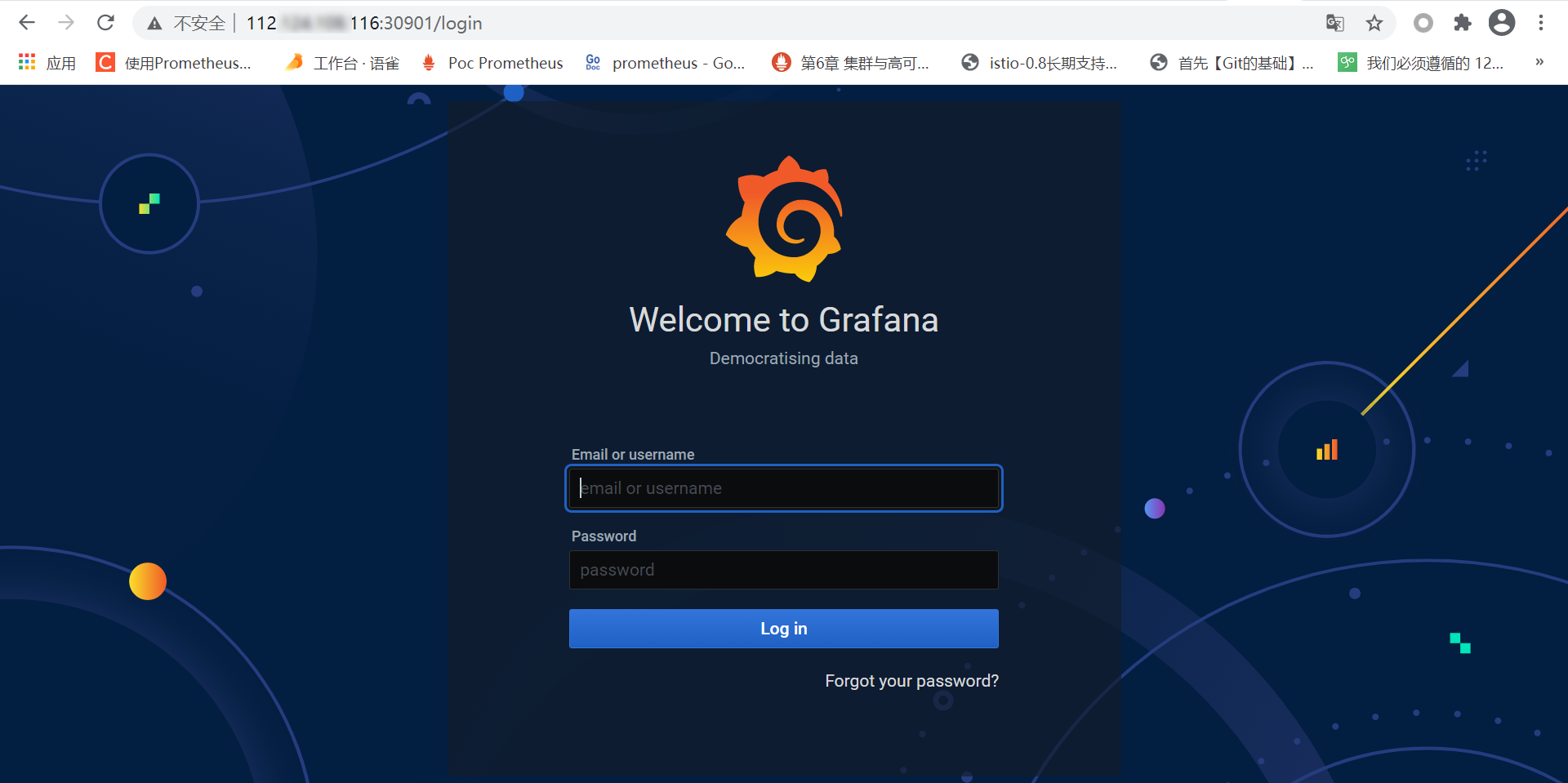The image size is (1568, 783).
Task: Open the Poc Prometheus bookmark
Action: pyautogui.click(x=492, y=63)
